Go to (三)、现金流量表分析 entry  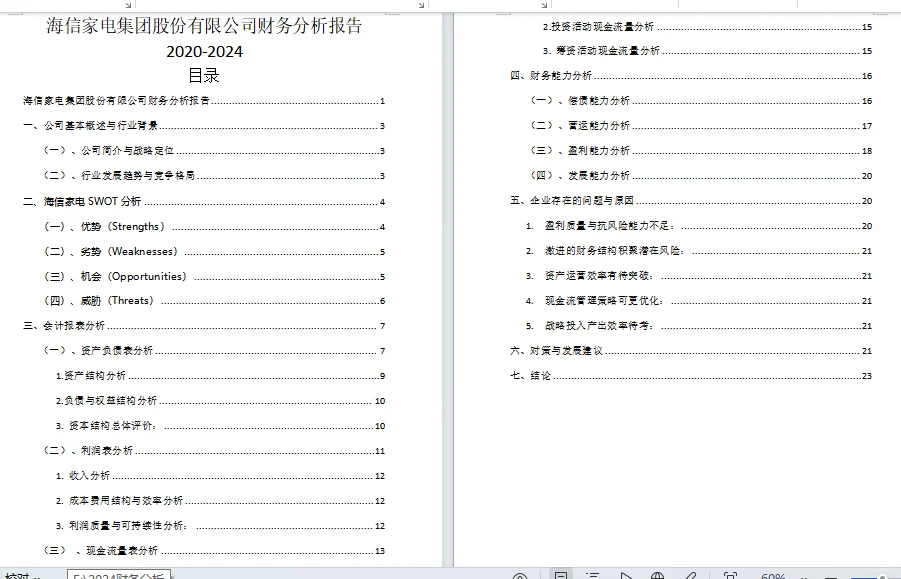(x=214, y=551)
